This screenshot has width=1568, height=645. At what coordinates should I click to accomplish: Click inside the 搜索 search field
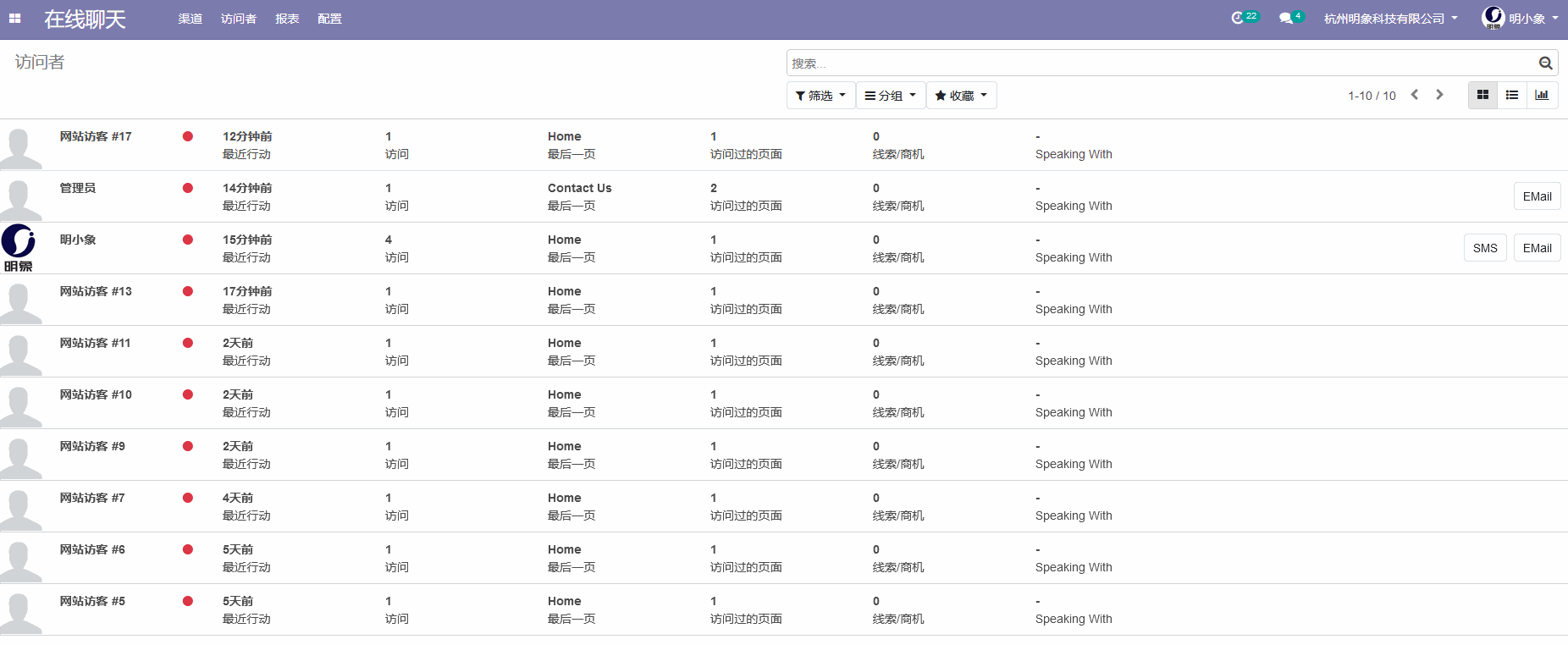coord(1162,63)
